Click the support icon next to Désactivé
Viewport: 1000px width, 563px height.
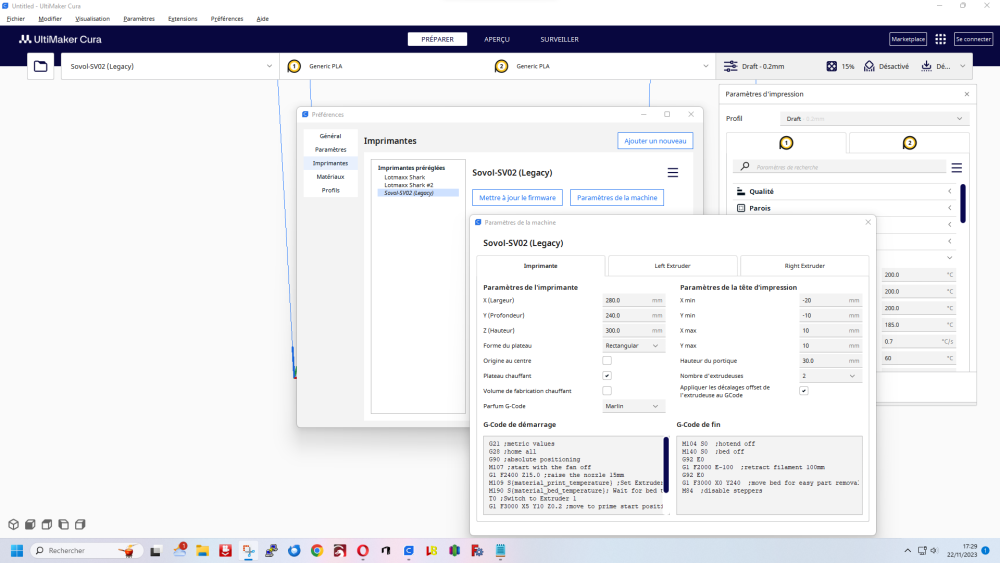point(869,66)
